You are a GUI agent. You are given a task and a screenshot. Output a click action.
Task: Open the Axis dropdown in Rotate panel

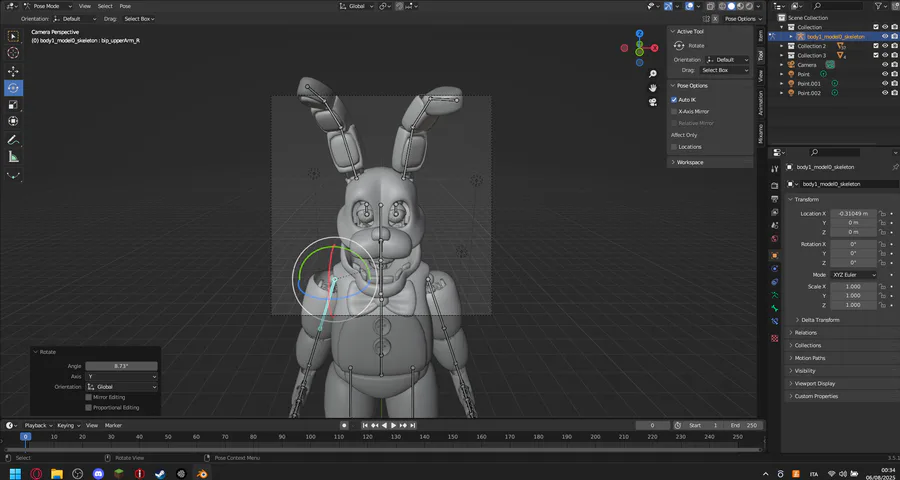[121, 377]
